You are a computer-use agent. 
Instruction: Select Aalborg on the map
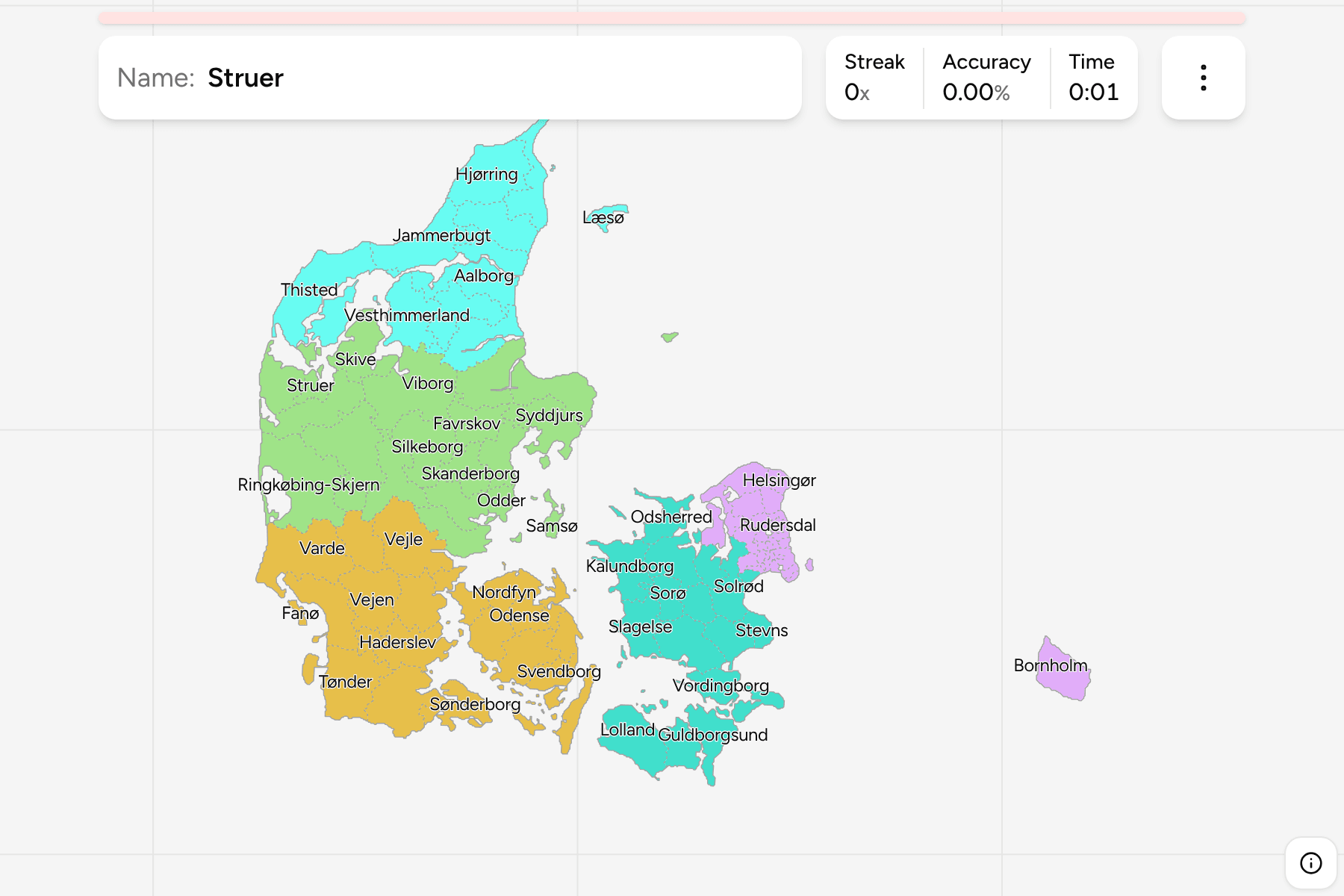(484, 276)
